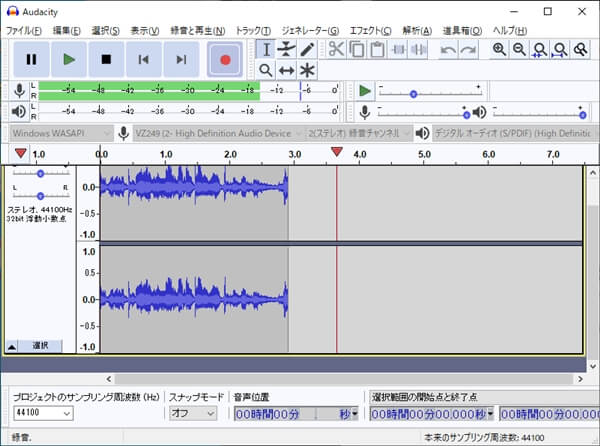The height and width of the screenshot is (446, 600).
Task: Skip to end of the track
Action: click(181, 60)
